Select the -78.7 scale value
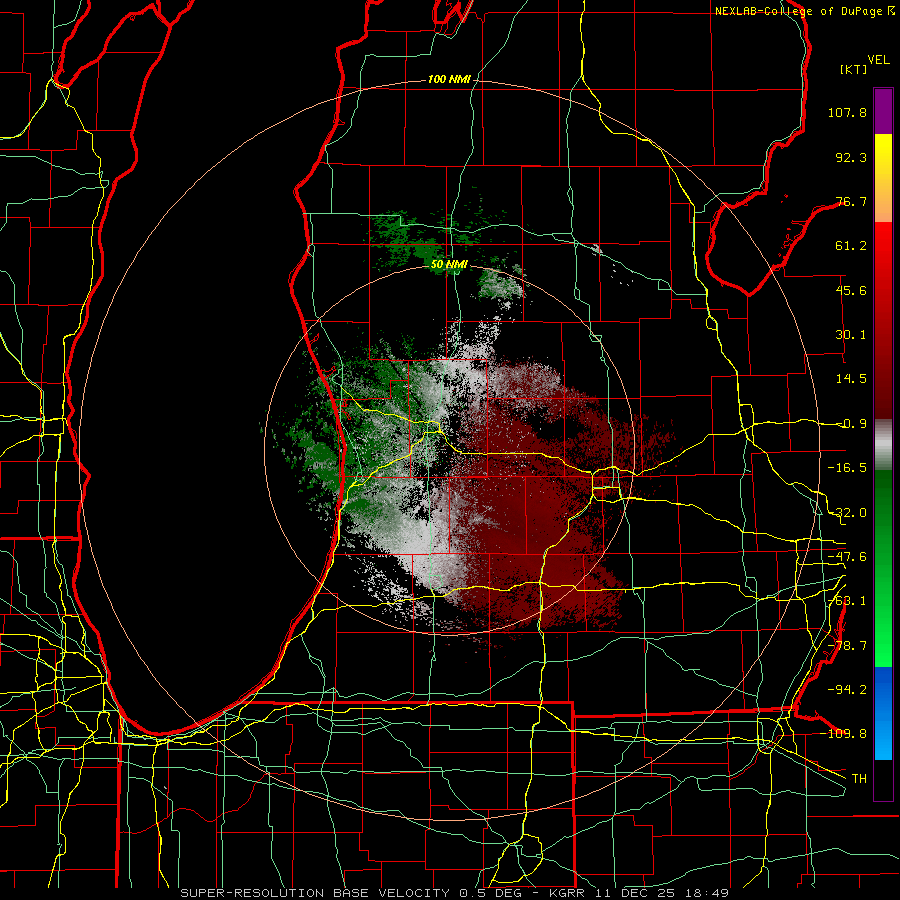 click(847, 646)
